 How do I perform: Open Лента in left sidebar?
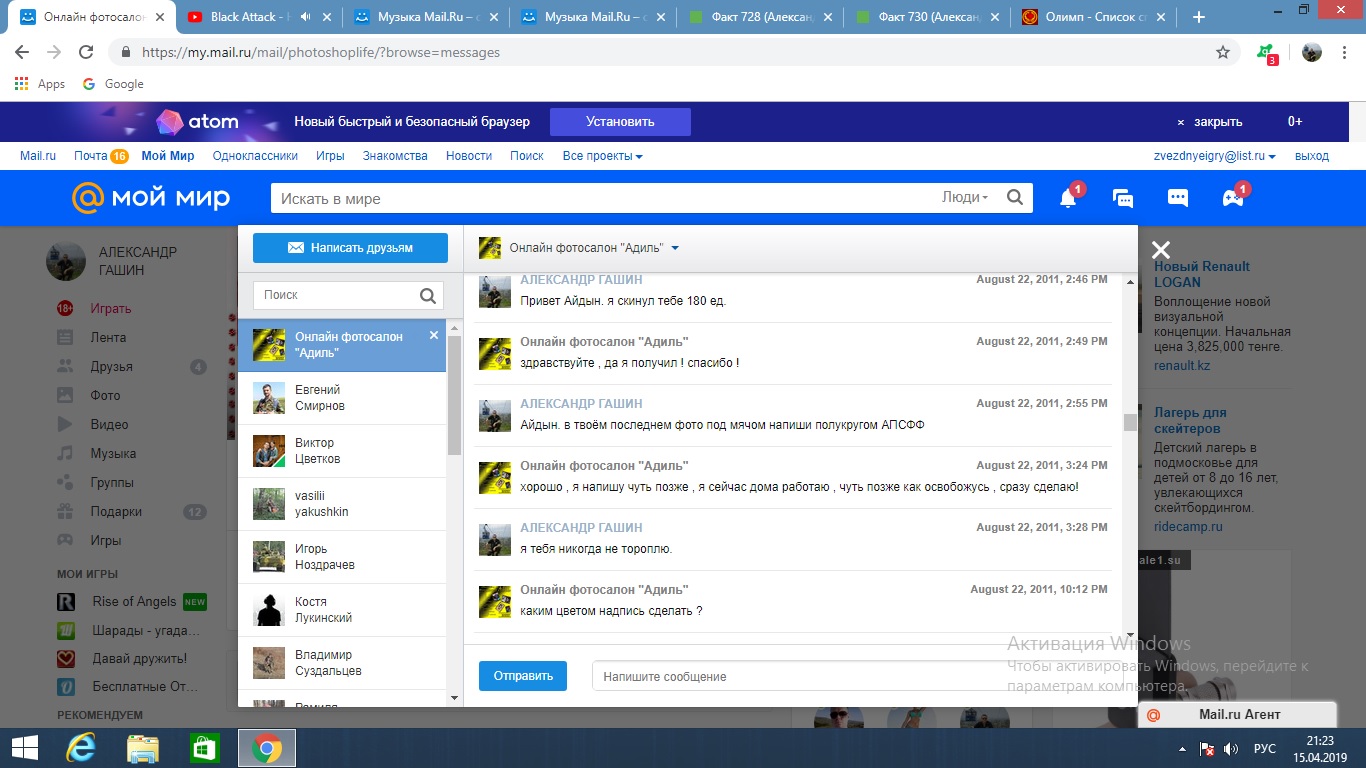tap(108, 337)
